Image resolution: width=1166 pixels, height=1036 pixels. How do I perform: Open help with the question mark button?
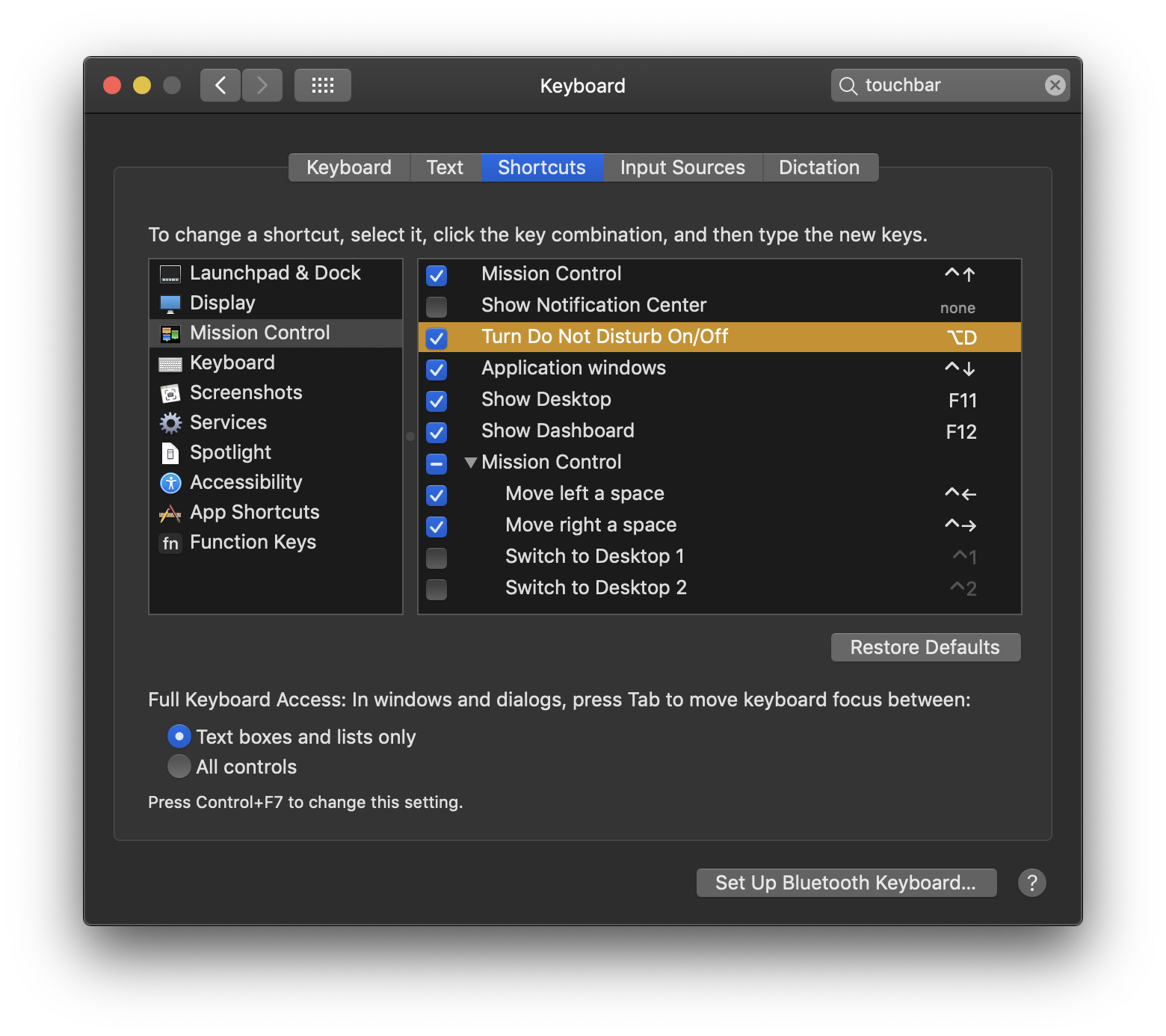coord(1032,883)
